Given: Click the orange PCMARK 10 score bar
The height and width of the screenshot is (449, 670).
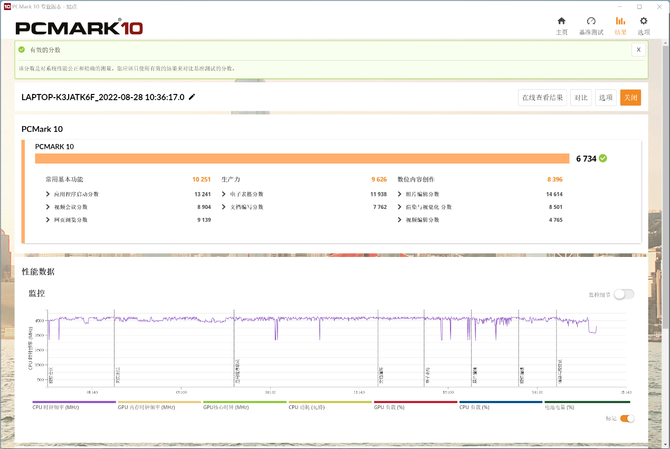Looking at the screenshot, I should [x=302, y=158].
